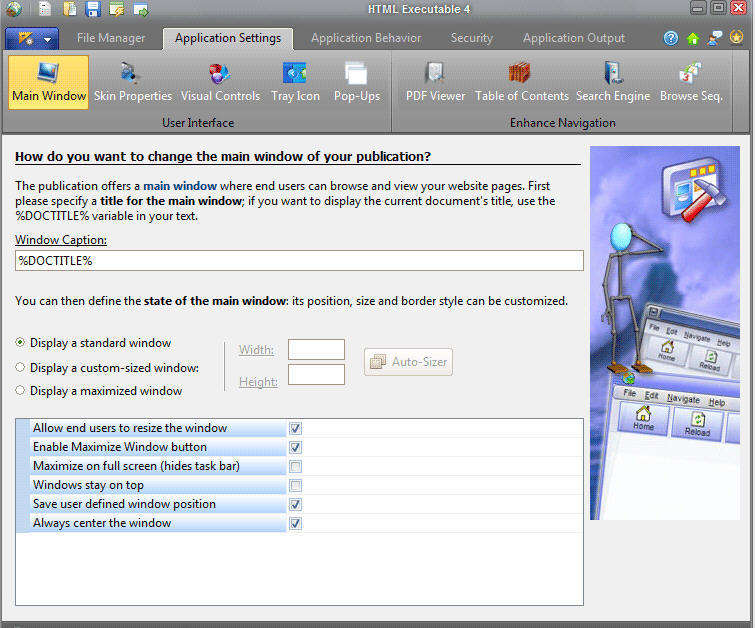Viewport: 755px width, 628px height.
Task: Enable Maximize on full screen checkbox
Action: click(x=296, y=466)
